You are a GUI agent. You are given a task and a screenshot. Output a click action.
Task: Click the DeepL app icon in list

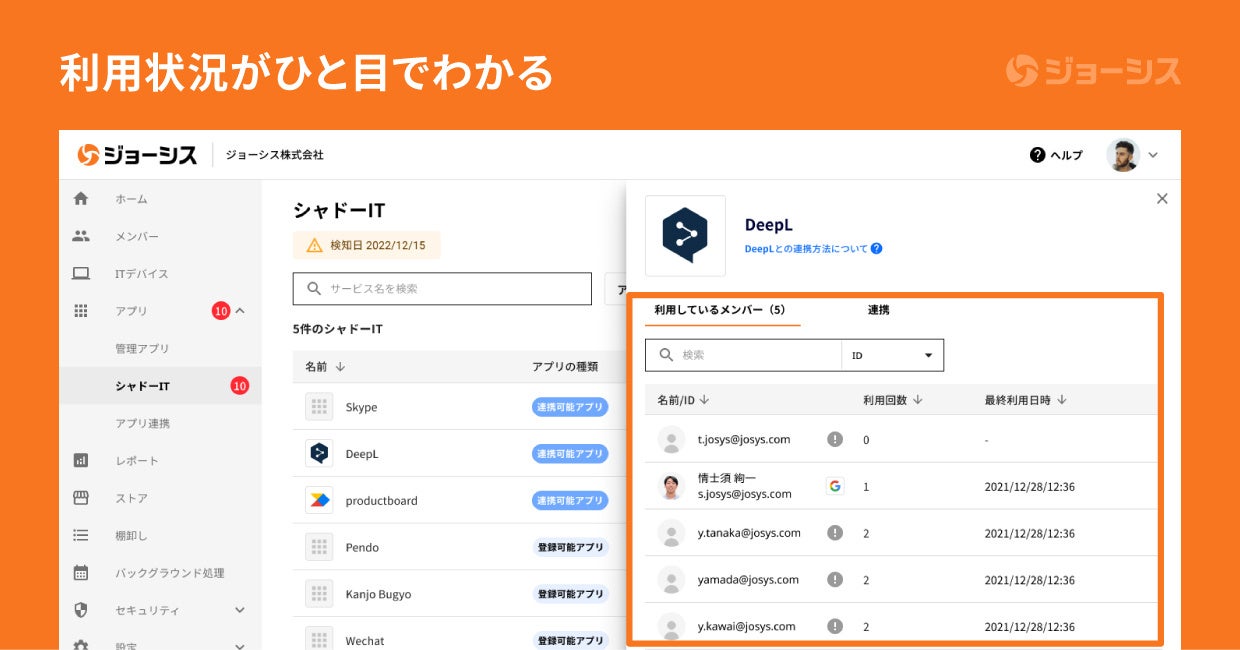(x=319, y=453)
